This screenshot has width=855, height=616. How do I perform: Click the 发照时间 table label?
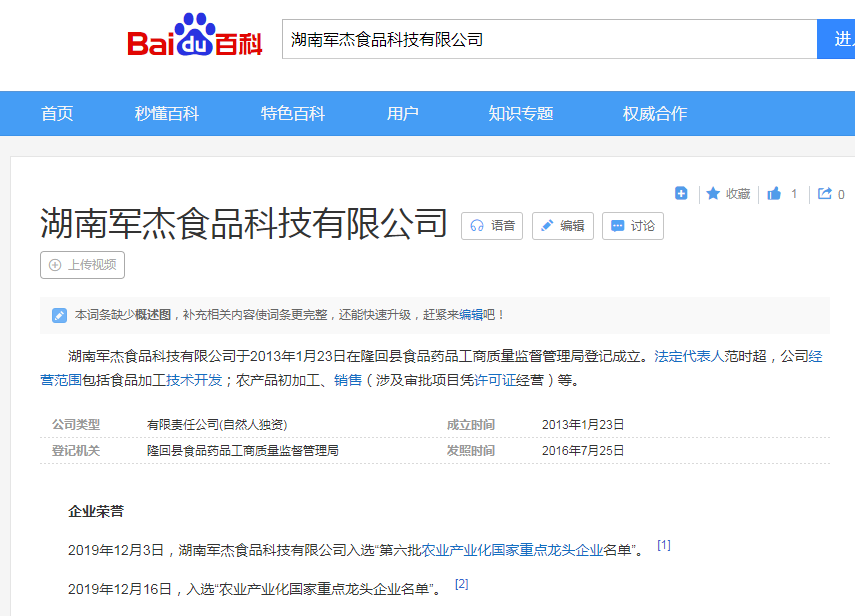pyautogui.click(x=471, y=451)
